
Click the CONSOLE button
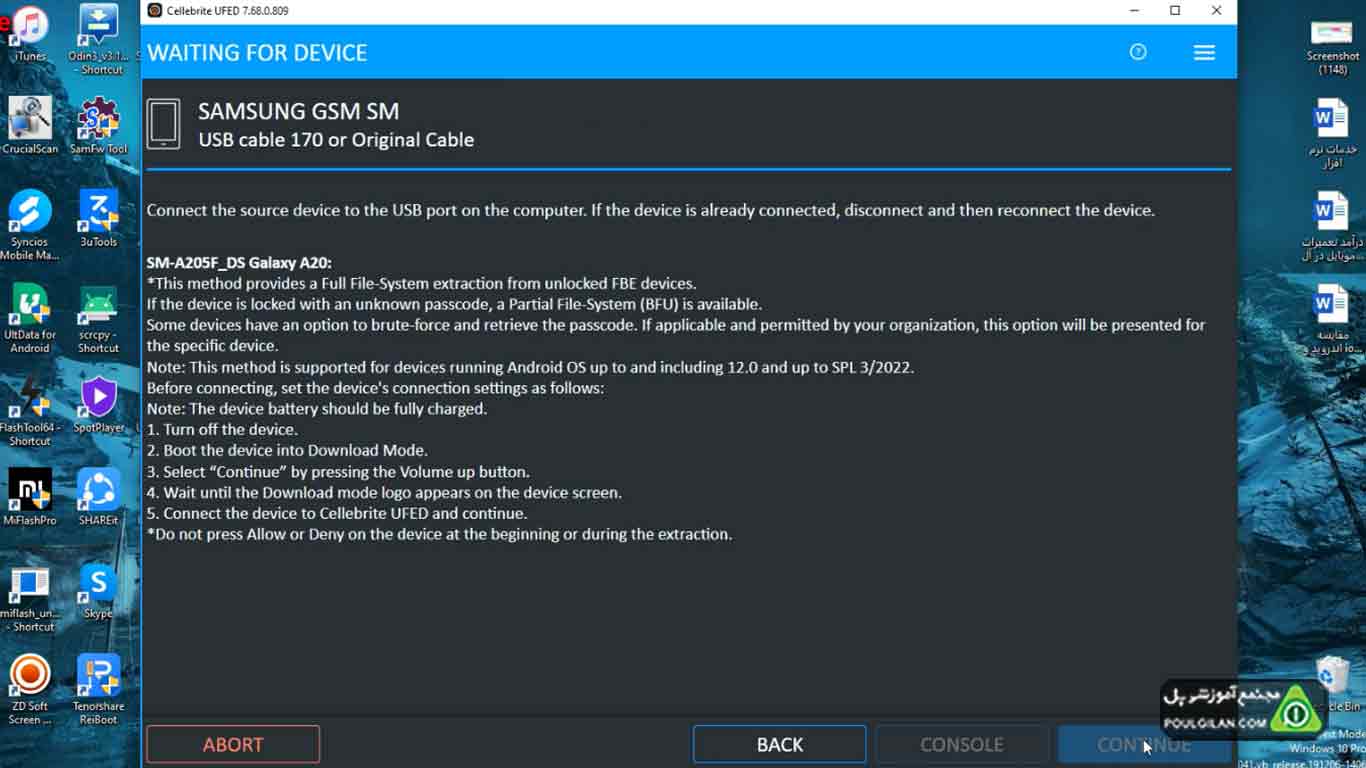tap(962, 744)
